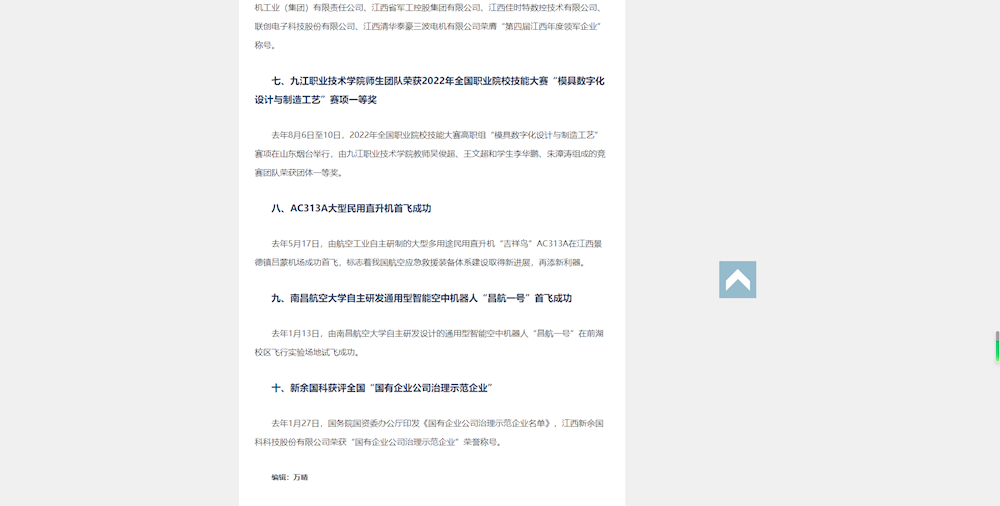Click the date text 去年8月6日至10日
This screenshot has height=506, width=1000.
point(306,134)
